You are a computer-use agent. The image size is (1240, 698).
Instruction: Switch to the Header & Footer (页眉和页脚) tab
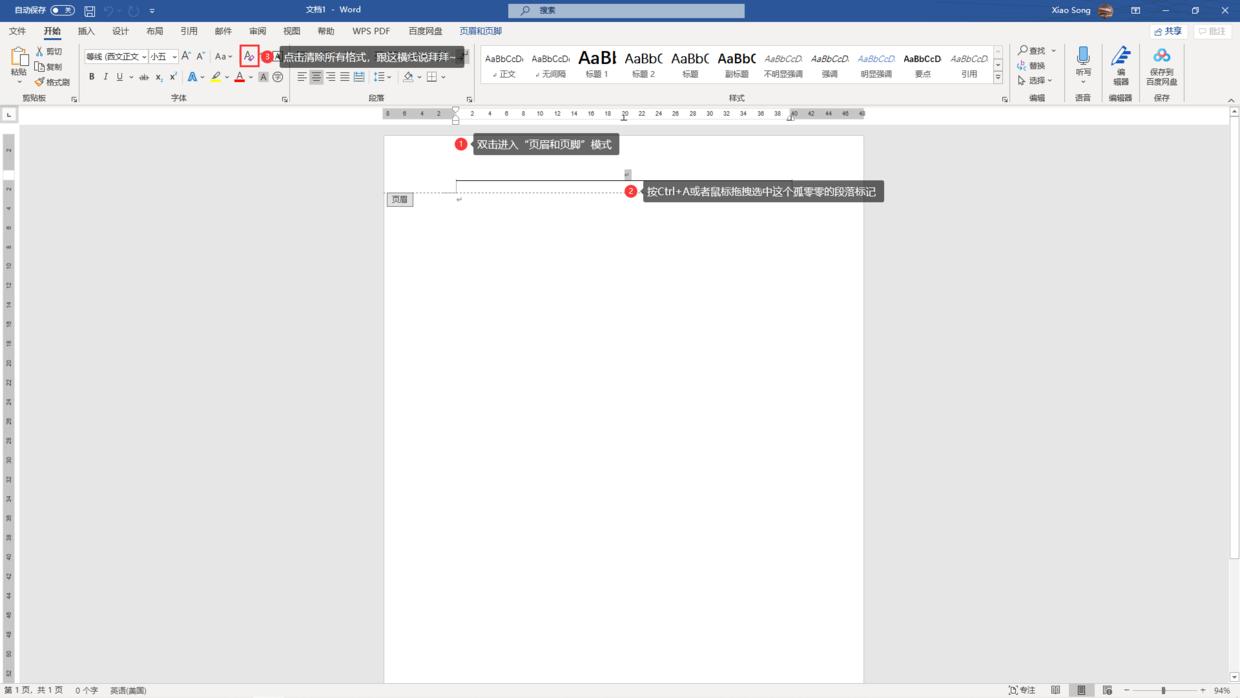[480, 31]
